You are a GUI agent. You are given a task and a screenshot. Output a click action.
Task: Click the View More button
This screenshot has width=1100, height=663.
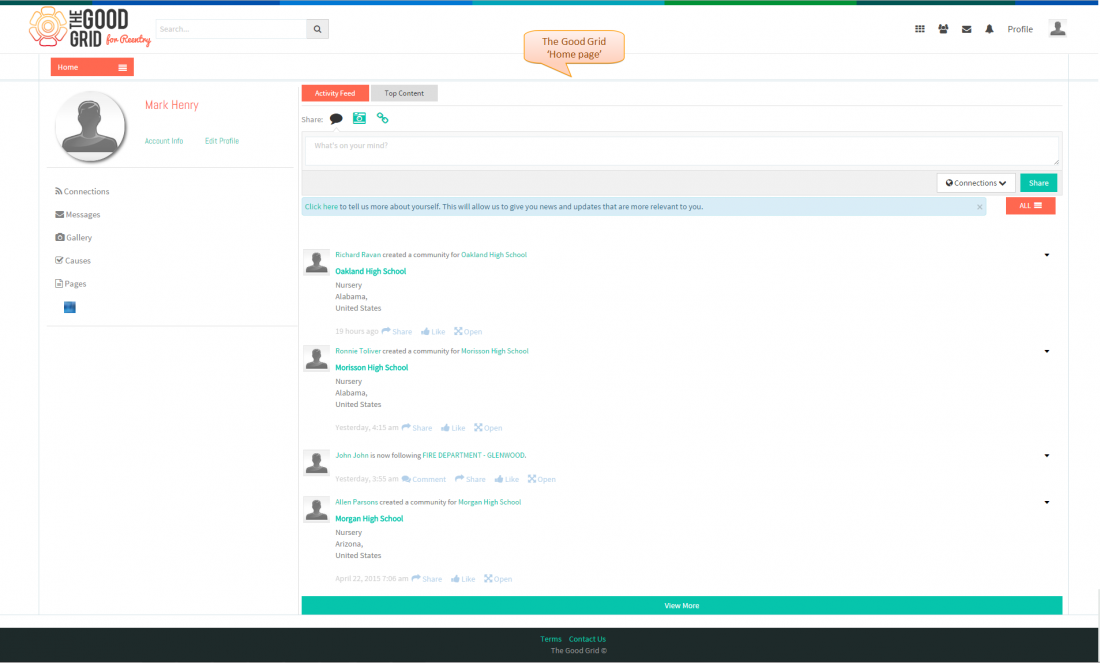(682, 605)
